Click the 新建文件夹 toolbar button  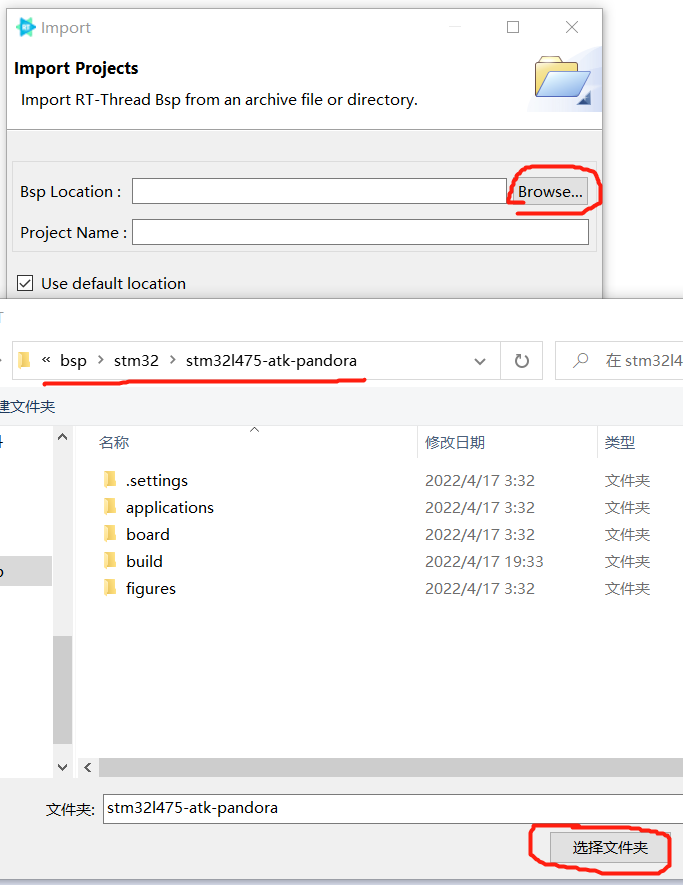(27, 406)
